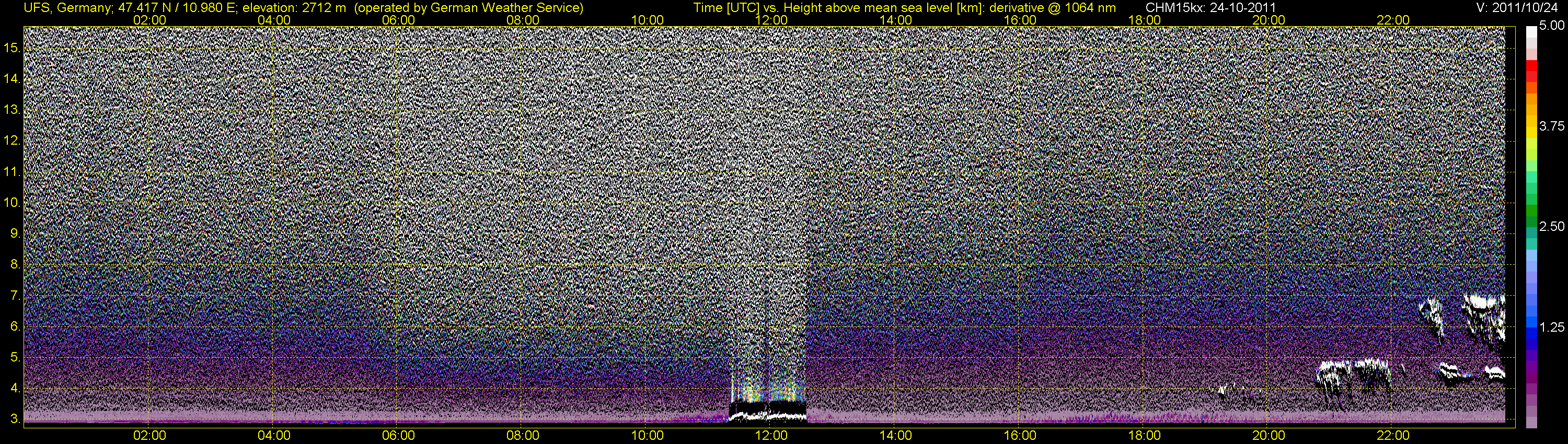Click the 06:00 label on the top time axis
1568x444 pixels.
click(x=399, y=20)
